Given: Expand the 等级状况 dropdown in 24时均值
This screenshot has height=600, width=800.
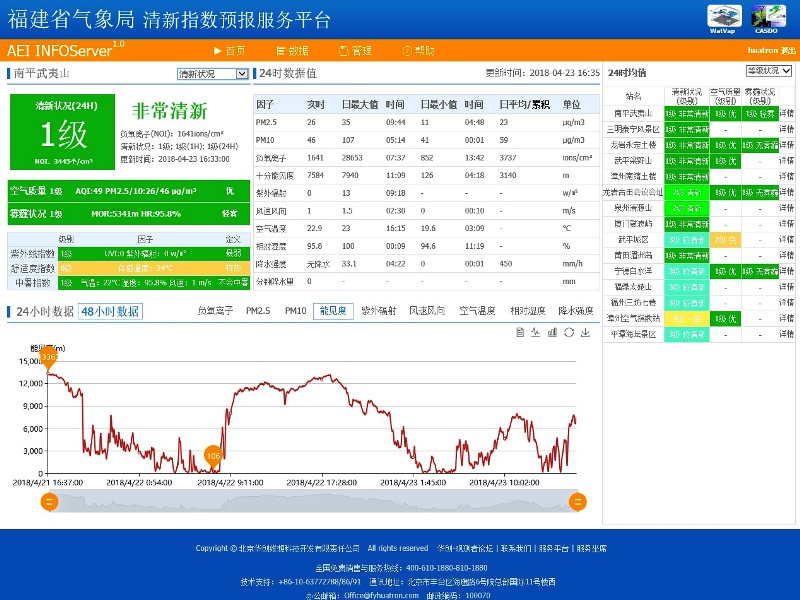Looking at the screenshot, I should [x=768, y=71].
